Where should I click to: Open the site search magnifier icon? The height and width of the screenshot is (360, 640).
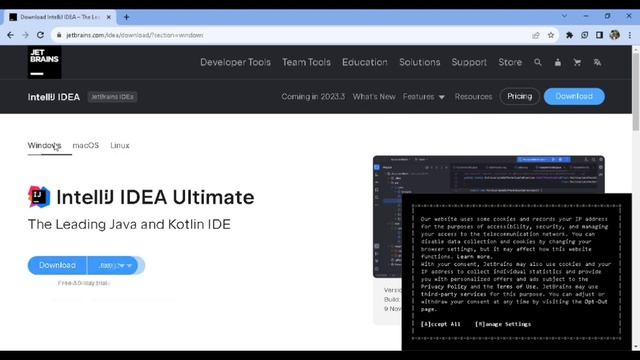coord(538,62)
